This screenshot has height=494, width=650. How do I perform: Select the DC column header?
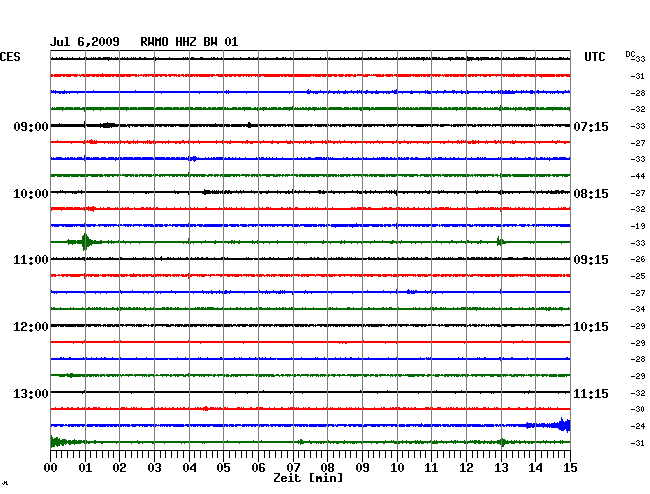coord(630,54)
